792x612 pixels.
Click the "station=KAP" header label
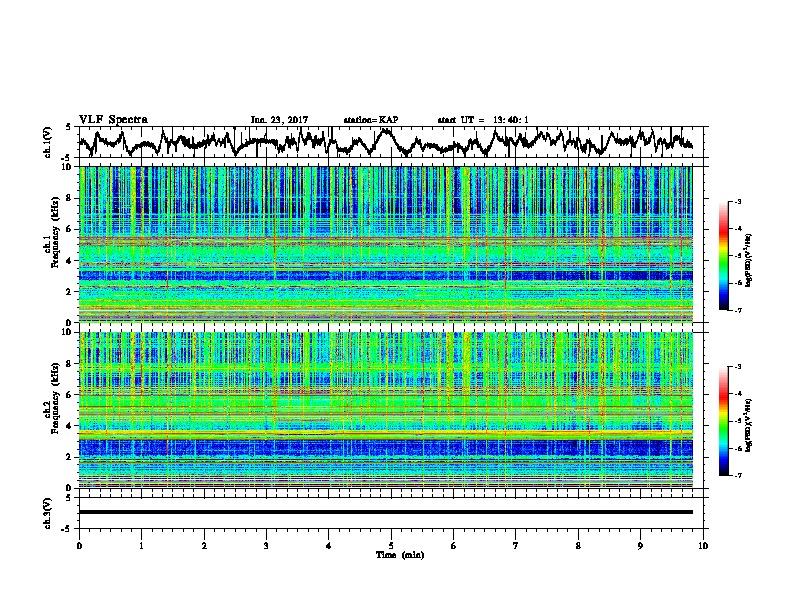click(371, 120)
